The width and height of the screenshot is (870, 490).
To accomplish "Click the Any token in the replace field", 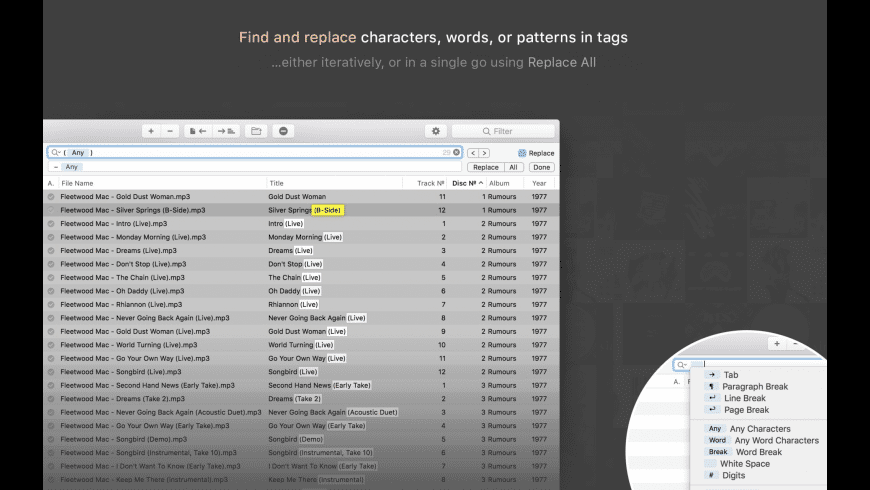I will pyautogui.click(x=72, y=166).
